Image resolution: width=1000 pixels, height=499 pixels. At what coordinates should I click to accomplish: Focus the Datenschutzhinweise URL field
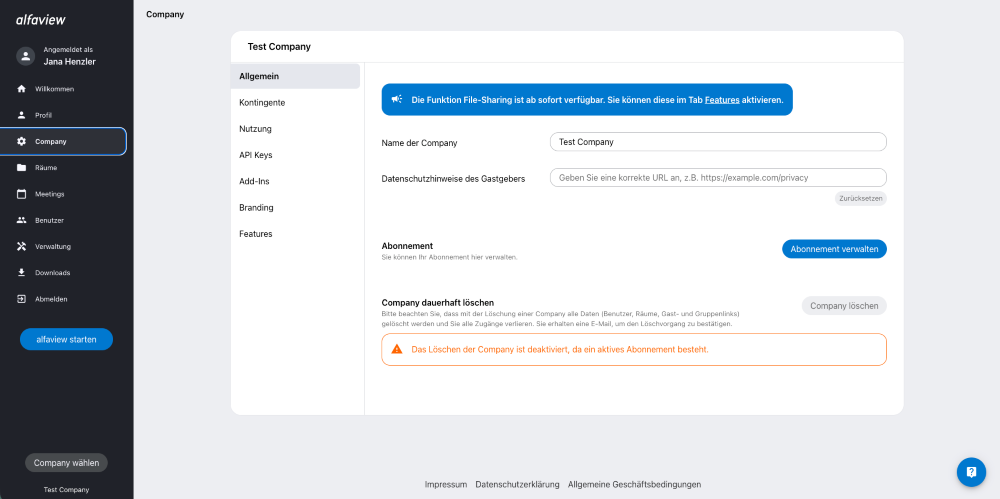[x=718, y=177]
